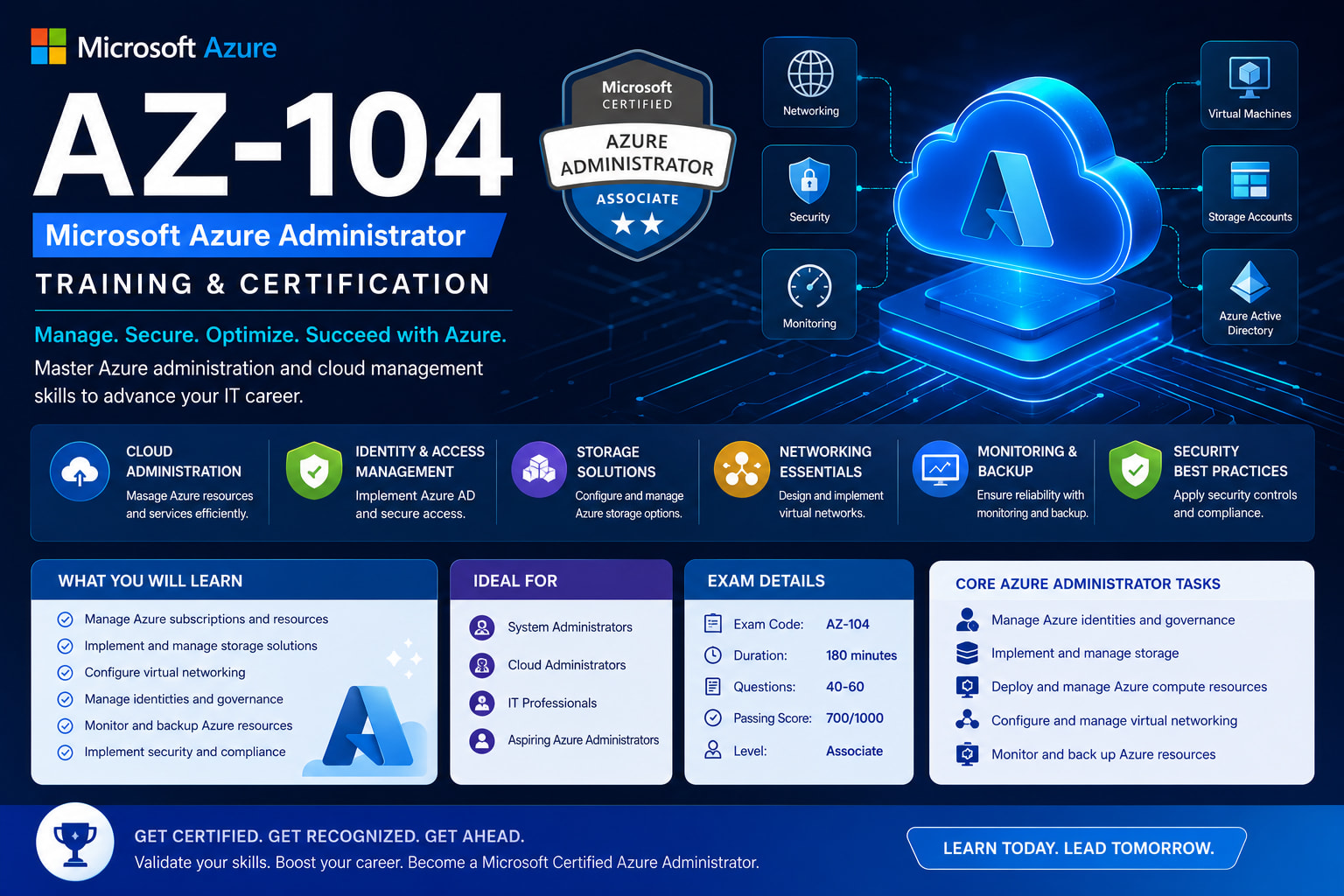The width and height of the screenshot is (1344, 896).
Task: Click the Microsoft Azure wordmark text
Action: pyautogui.click(x=177, y=47)
